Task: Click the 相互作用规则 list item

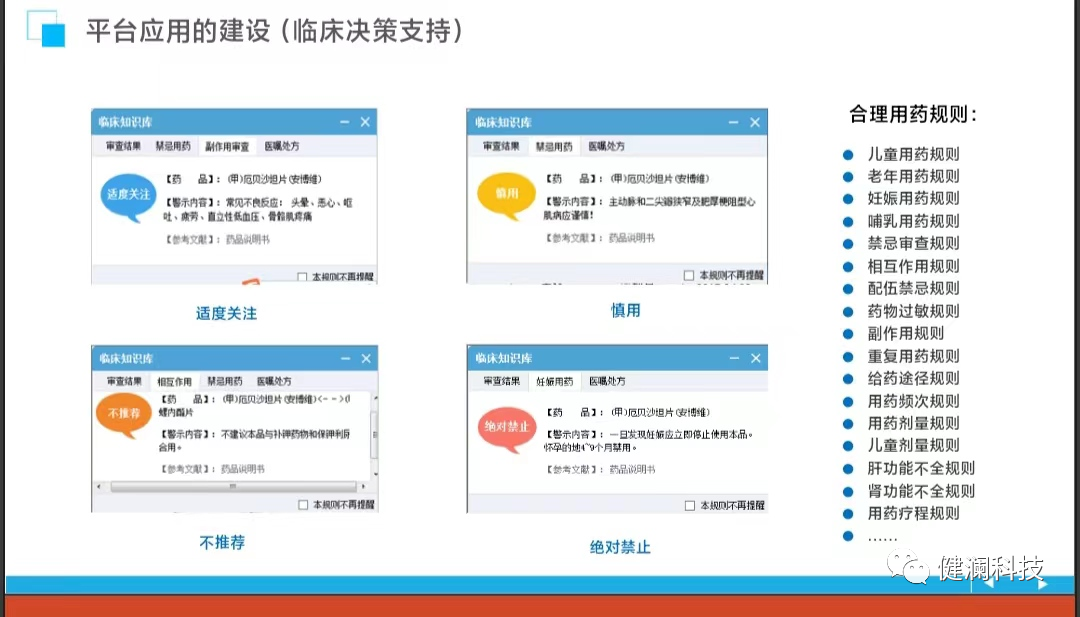Action: [913, 266]
